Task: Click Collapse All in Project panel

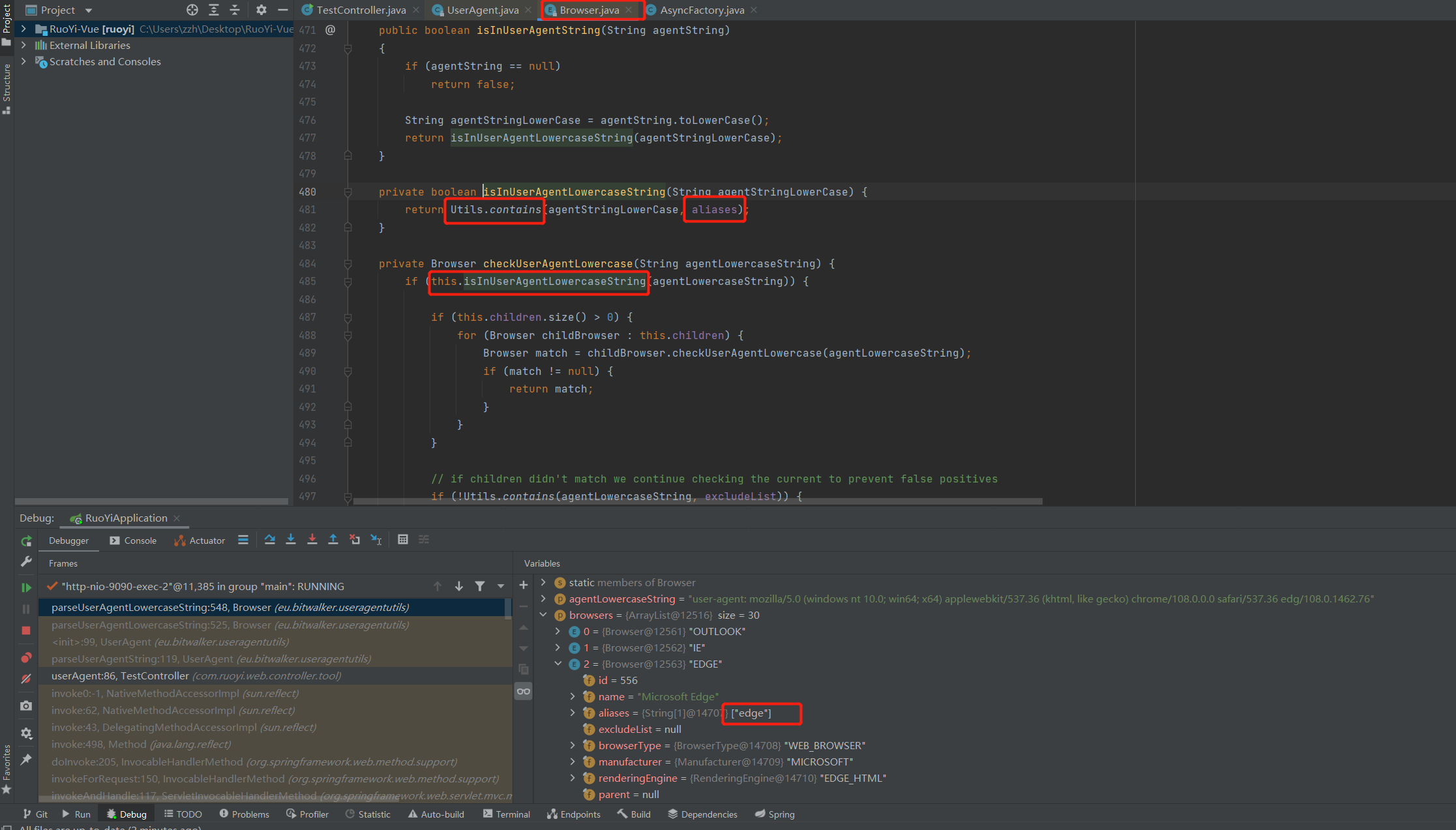Action: (235, 10)
